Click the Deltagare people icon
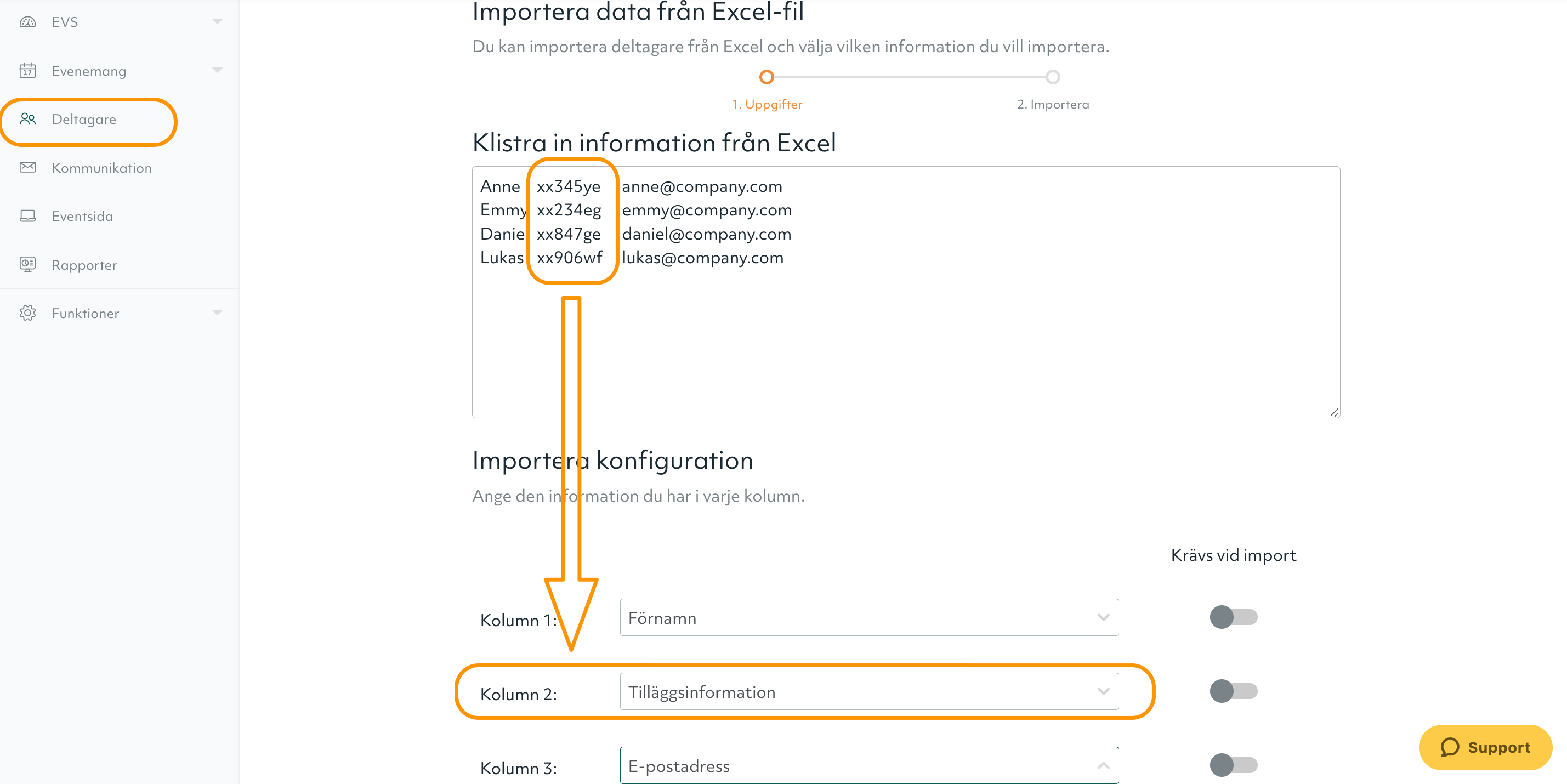The image size is (1567, 784). click(27, 119)
